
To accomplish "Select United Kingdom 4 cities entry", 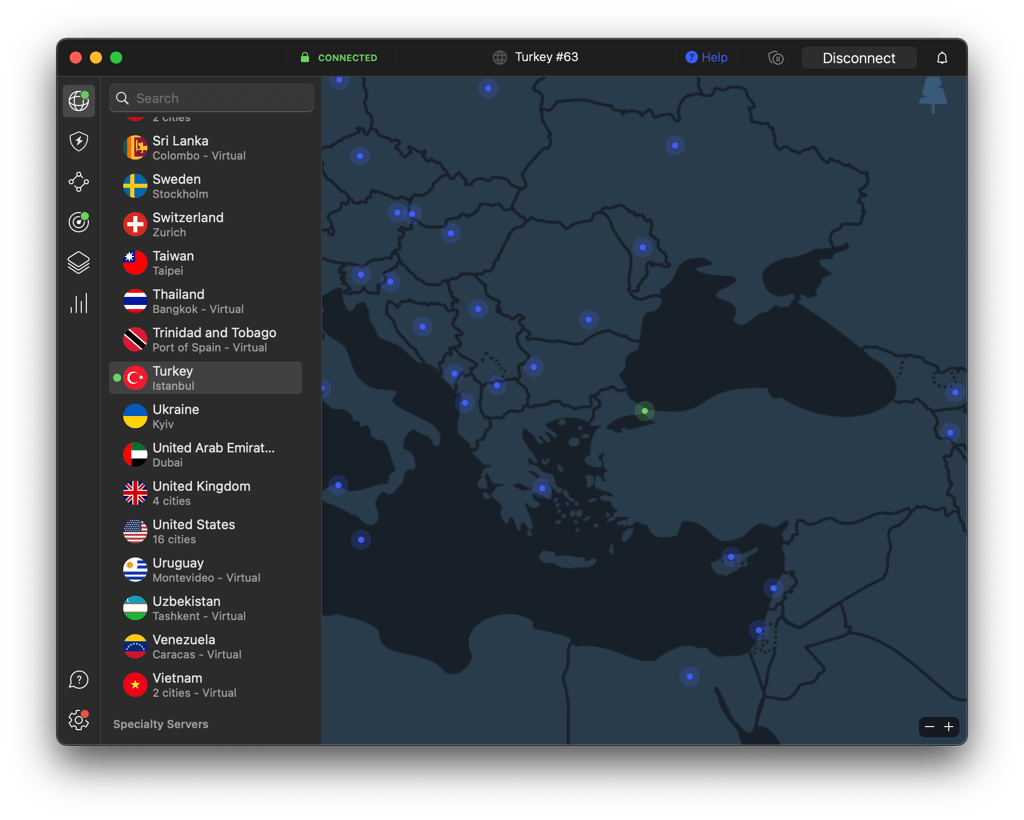I will click(x=206, y=493).
